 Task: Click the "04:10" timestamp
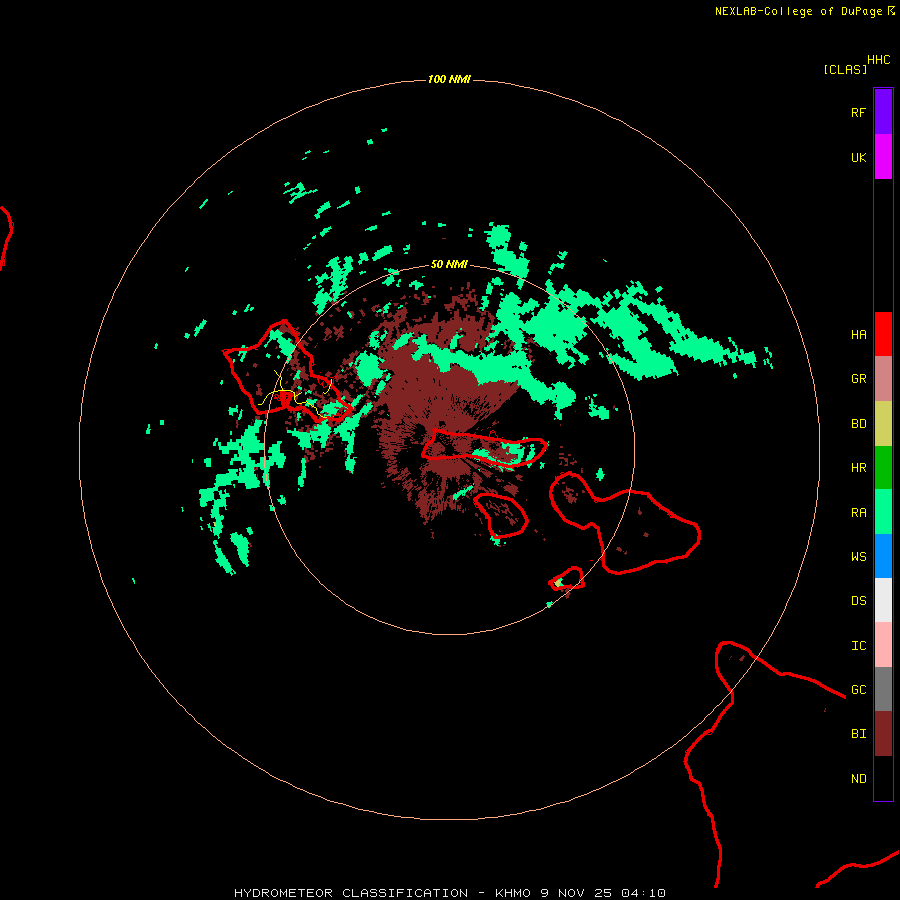tap(643, 893)
